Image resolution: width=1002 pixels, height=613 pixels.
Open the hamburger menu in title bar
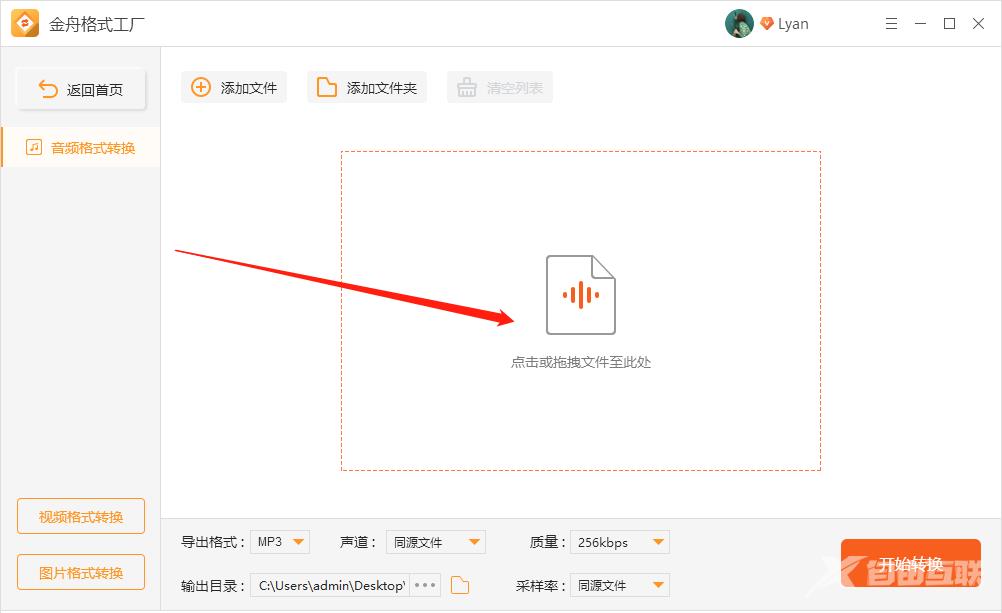tap(891, 24)
